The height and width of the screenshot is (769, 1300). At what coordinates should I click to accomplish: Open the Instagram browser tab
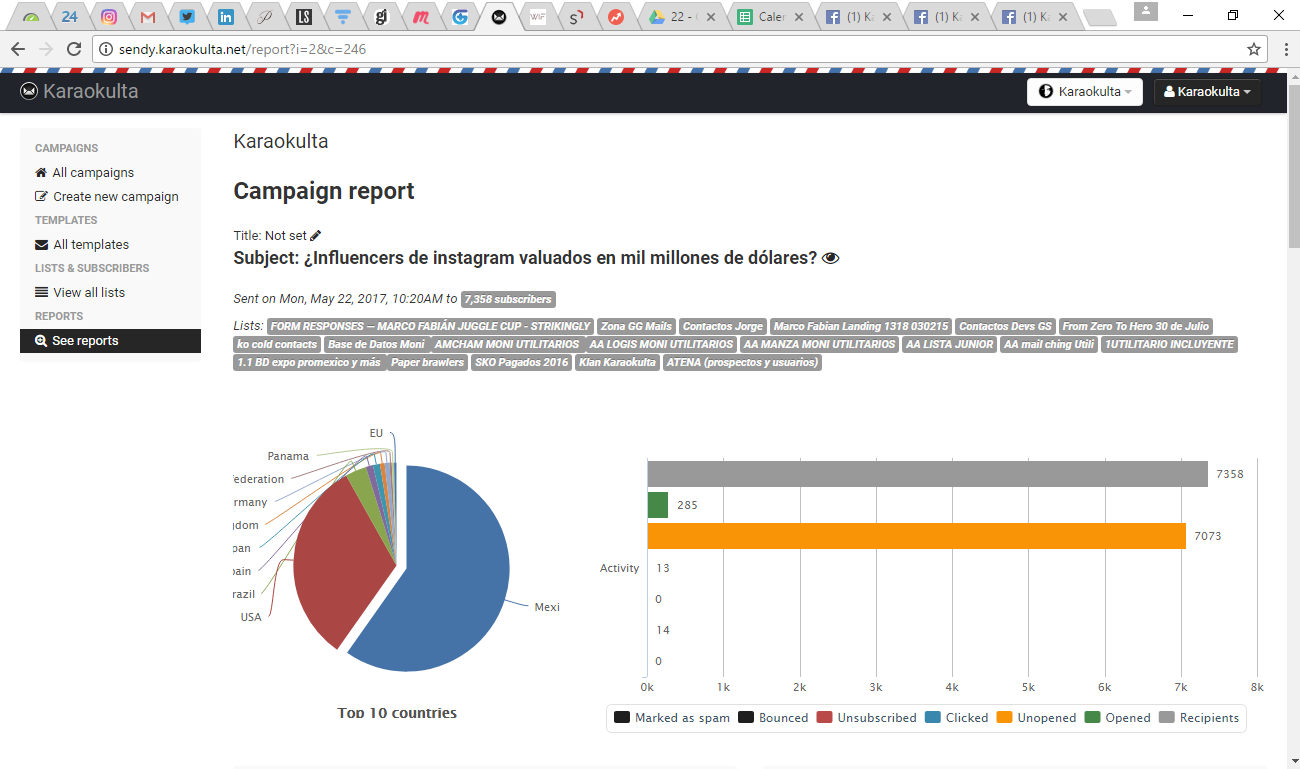point(110,17)
